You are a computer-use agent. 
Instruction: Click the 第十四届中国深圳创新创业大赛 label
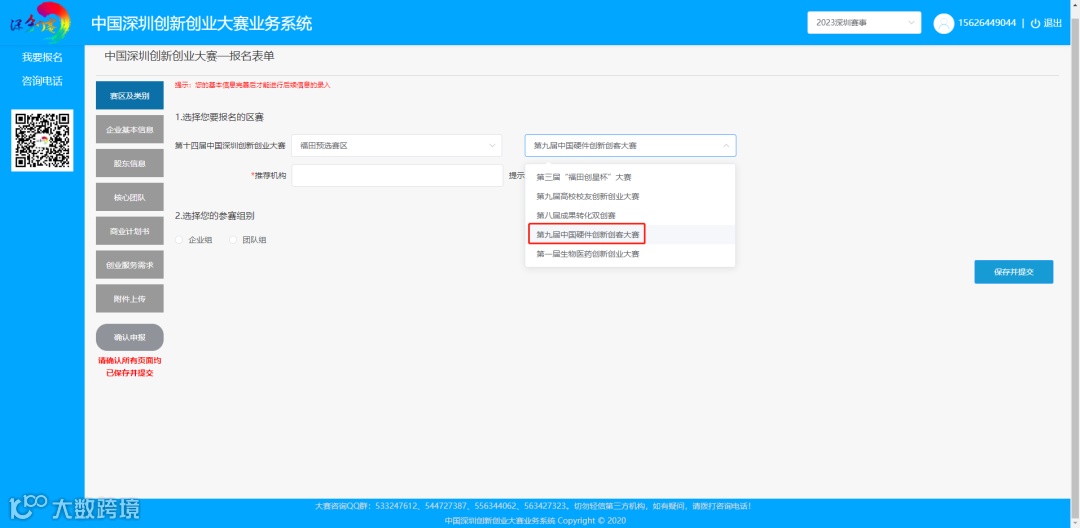[x=230, y=146]
